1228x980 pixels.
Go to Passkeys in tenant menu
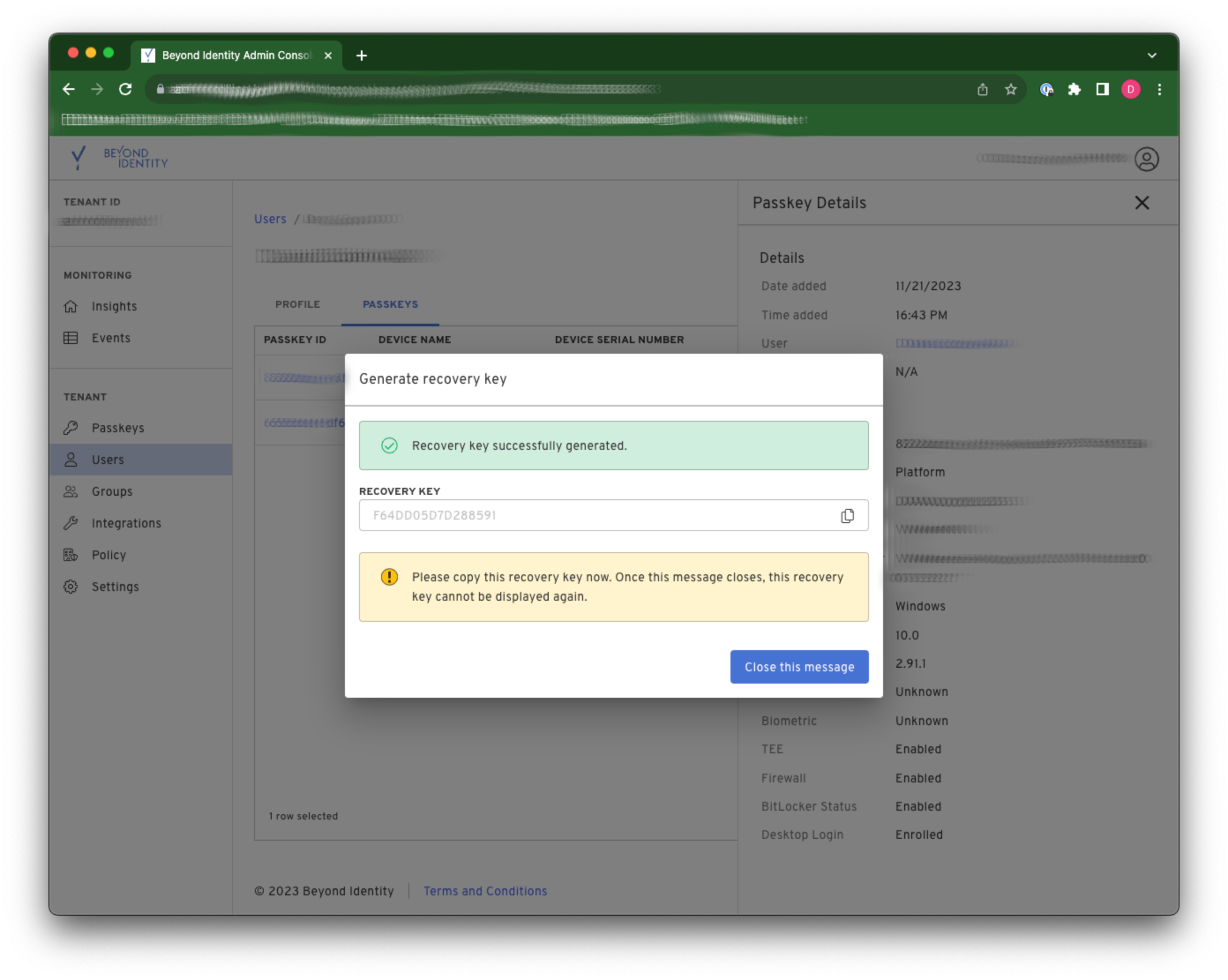[x=117, y=428]
